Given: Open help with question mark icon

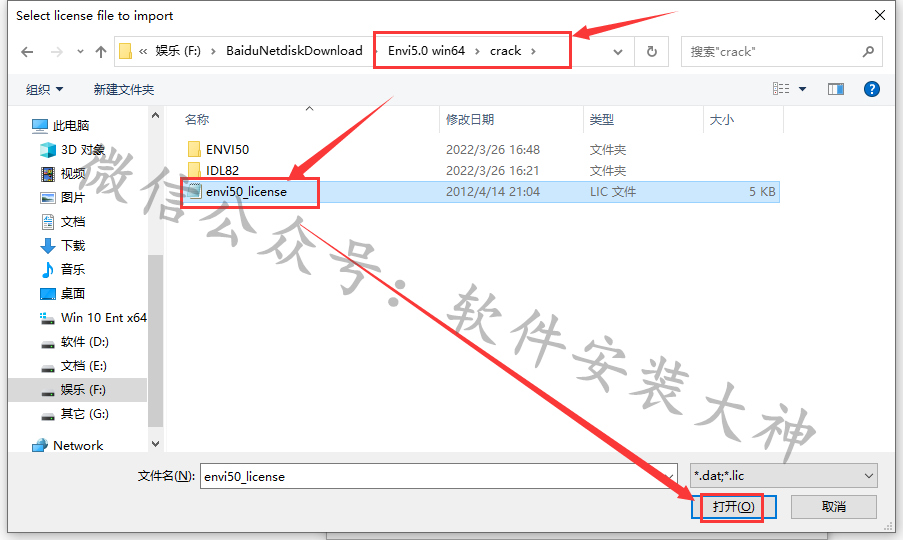Looking at the screenshot, I should (871, 89).
